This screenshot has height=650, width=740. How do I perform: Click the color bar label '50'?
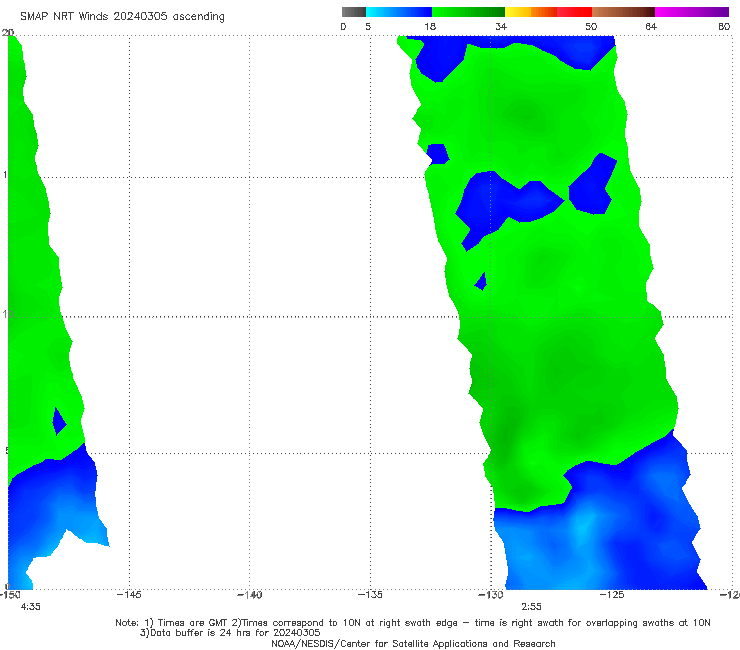[x=591, y=26]
